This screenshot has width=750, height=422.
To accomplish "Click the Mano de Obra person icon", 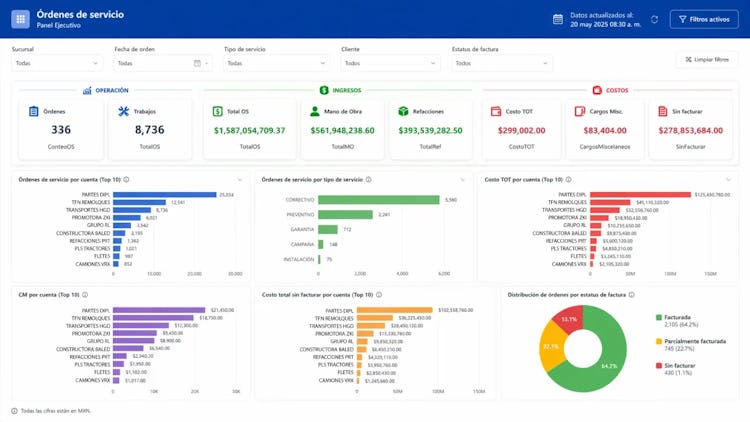I will [x=315, y=111].
